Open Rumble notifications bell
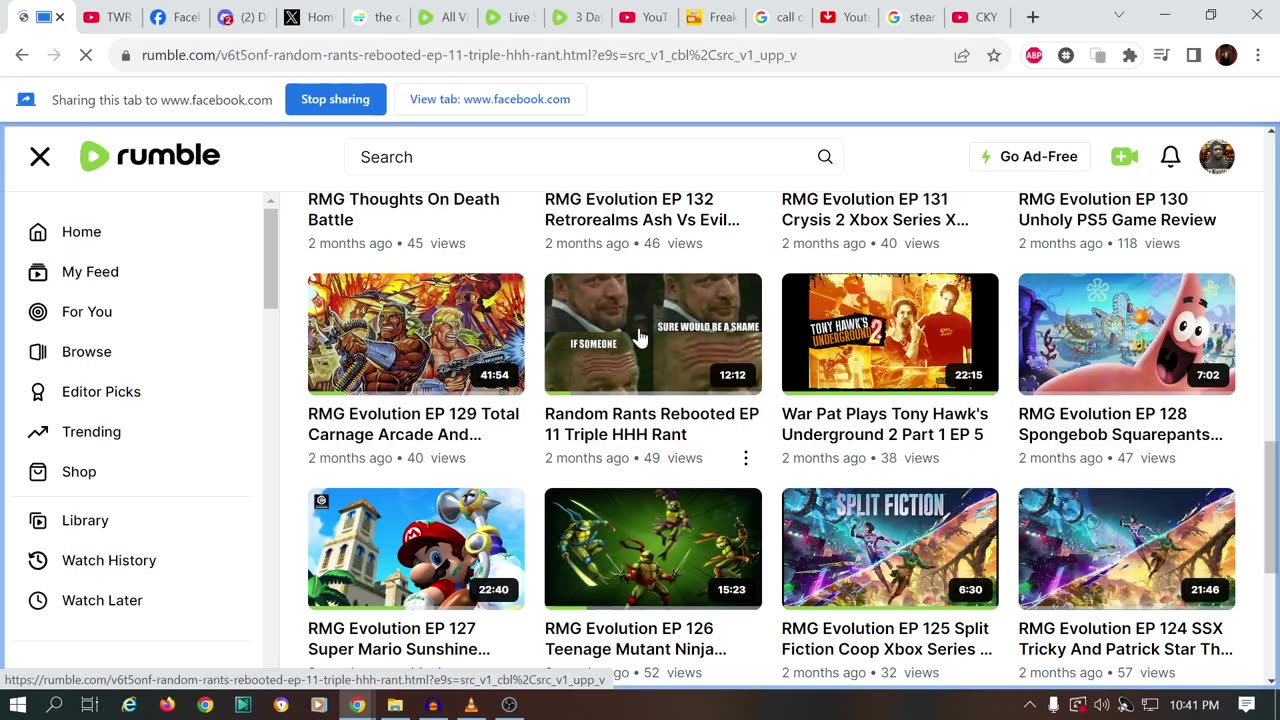The width and height of the screenshot is (1280, 720). pos(1170,157)
